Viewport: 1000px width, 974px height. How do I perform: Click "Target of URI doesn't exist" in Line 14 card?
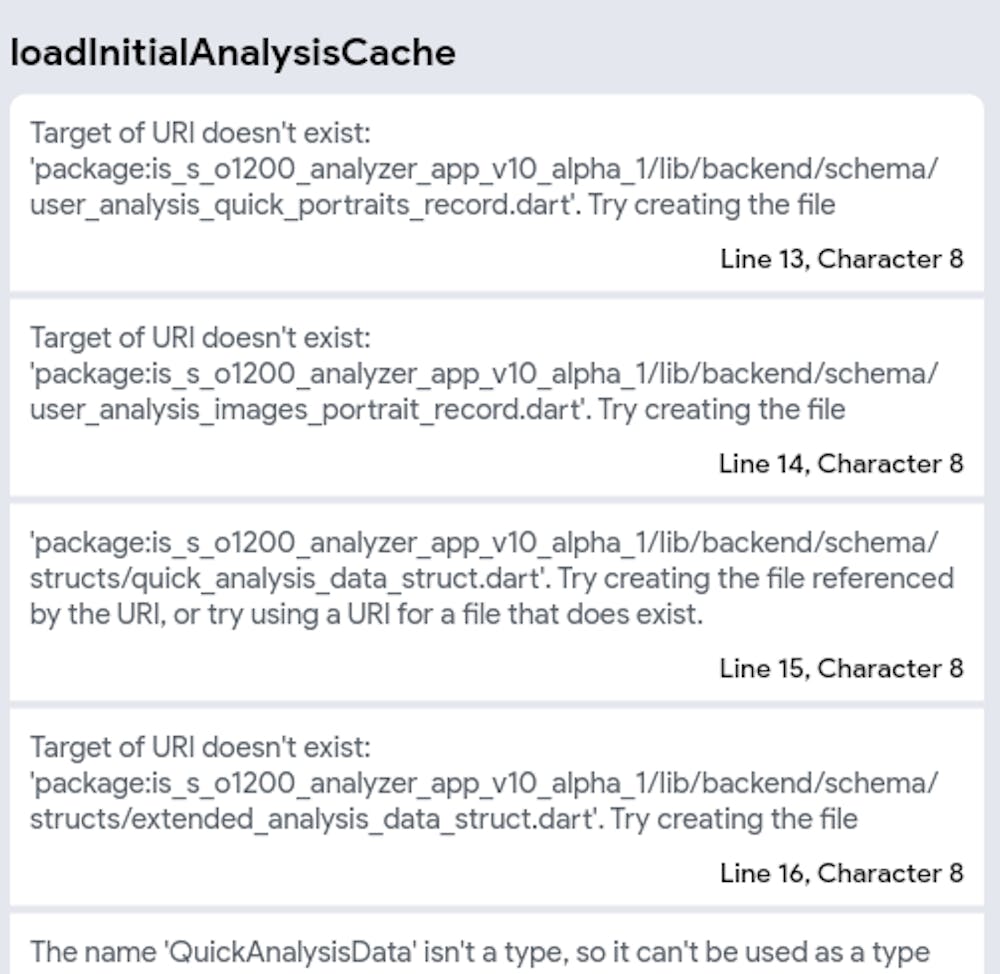(x=200, y=338)
